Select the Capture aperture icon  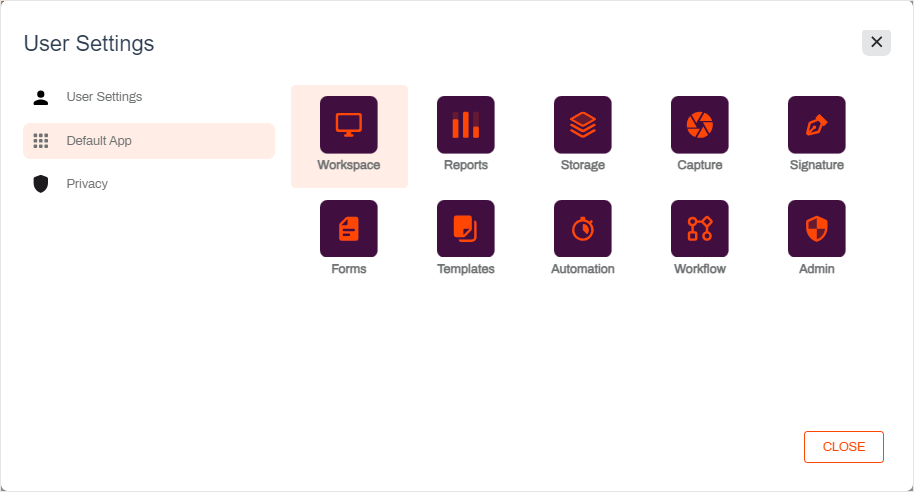[699, 125]
